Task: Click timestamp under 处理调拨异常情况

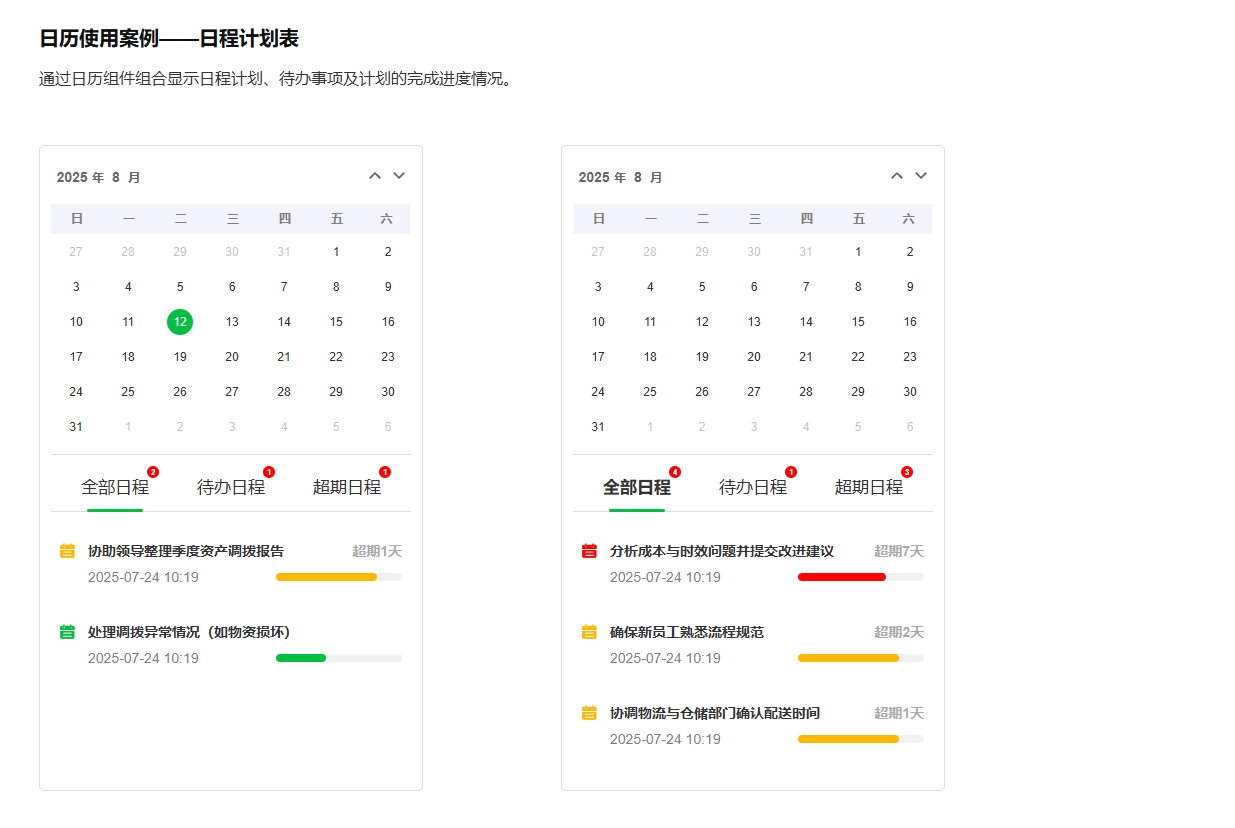Action: click(x=143, y=658)
